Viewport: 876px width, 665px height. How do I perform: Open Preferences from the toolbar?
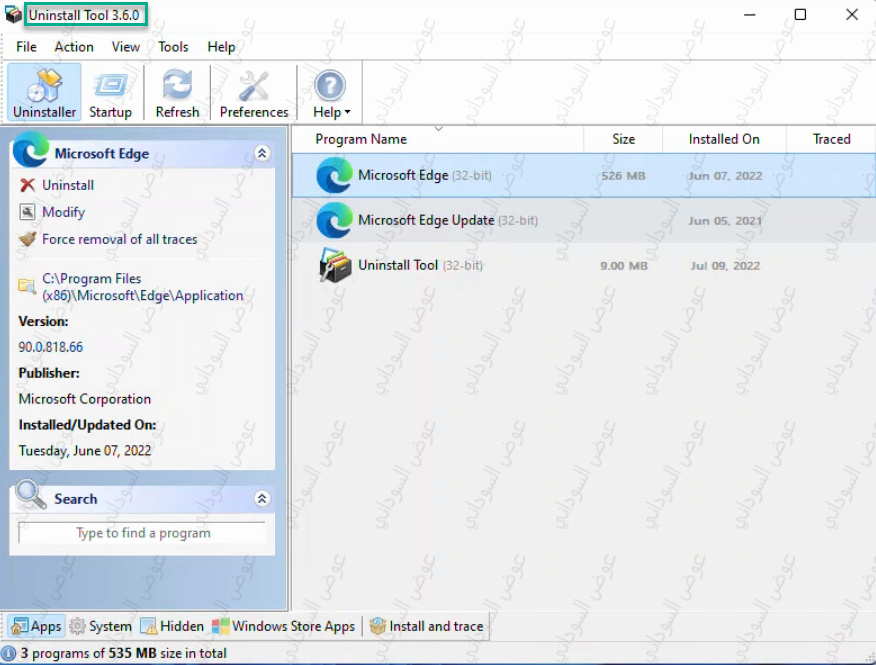click(254, 93)
